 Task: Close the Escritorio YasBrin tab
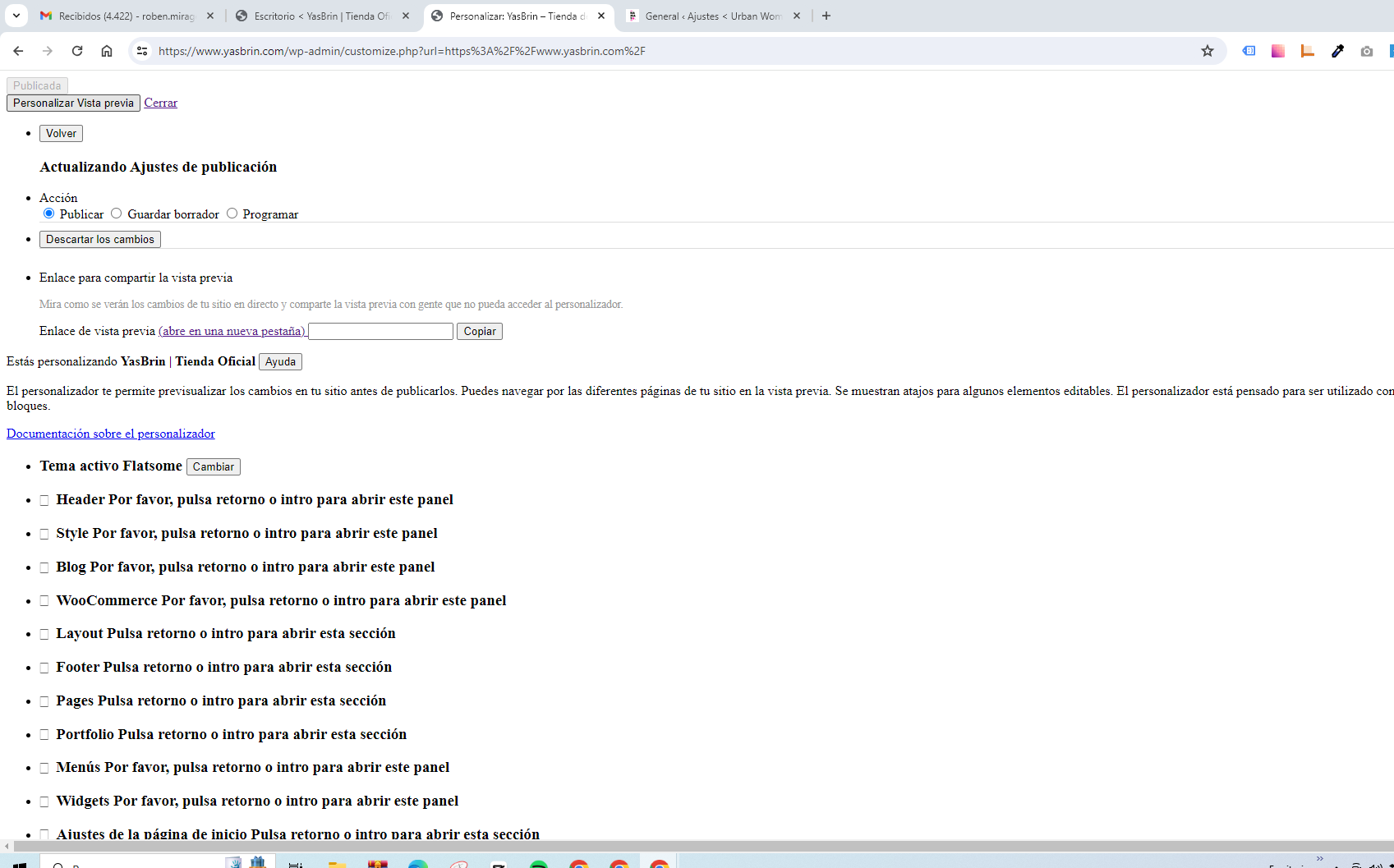406,16
